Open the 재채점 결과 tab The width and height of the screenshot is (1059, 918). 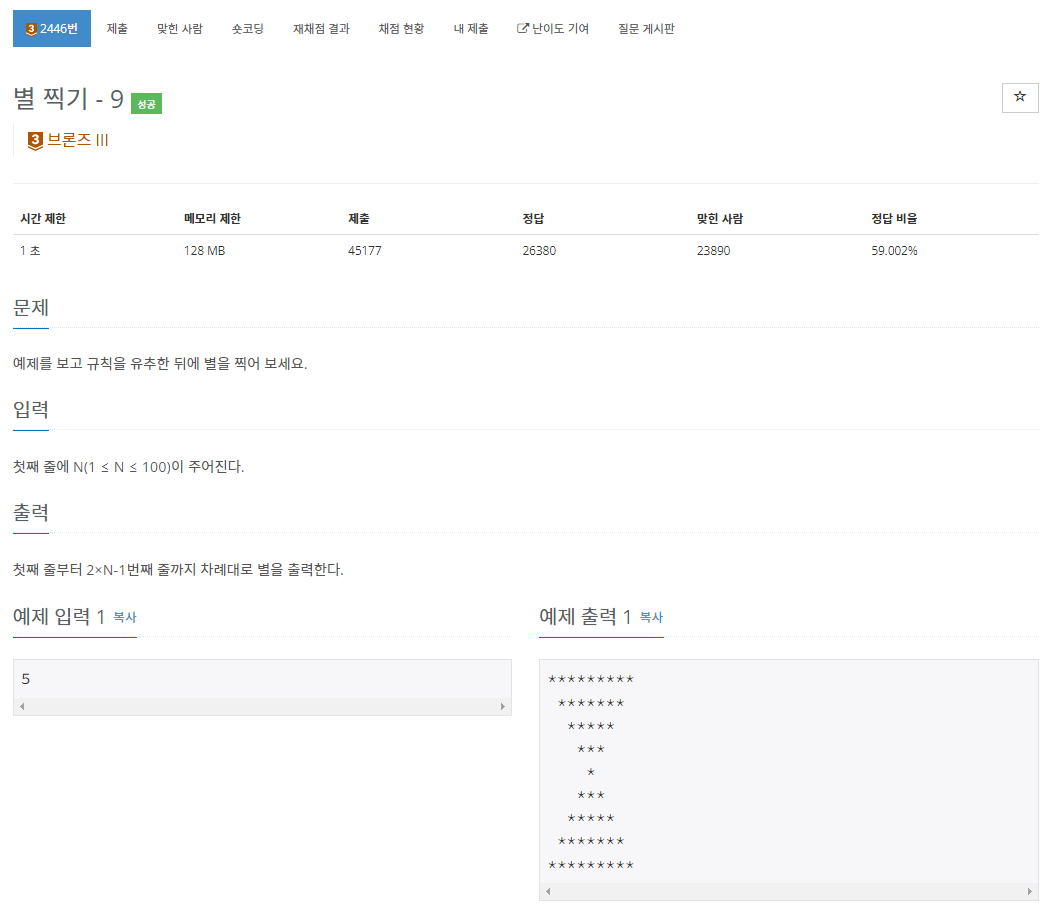[x=321, y=28]
